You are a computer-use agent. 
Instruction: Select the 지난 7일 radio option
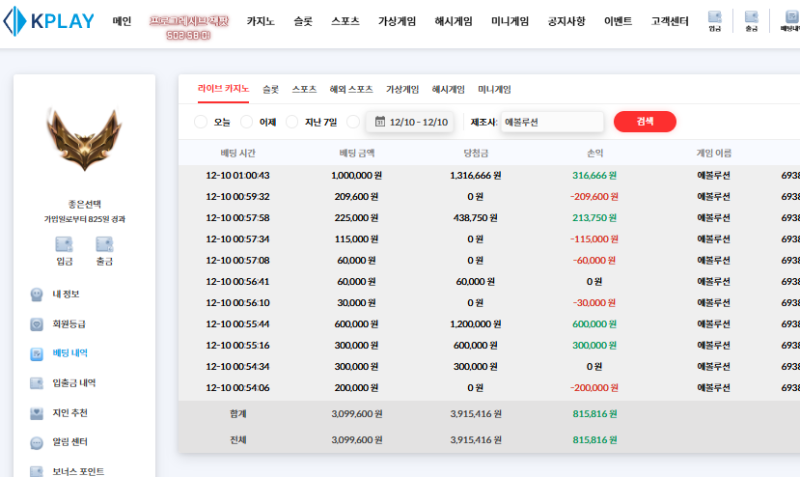[292, 122]
